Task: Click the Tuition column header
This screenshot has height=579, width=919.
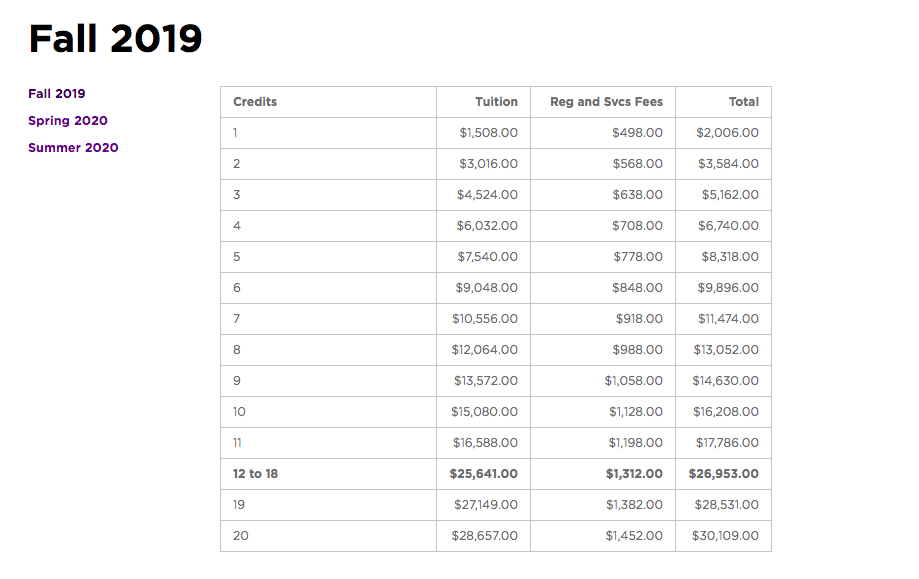Action: click(496, 102)
